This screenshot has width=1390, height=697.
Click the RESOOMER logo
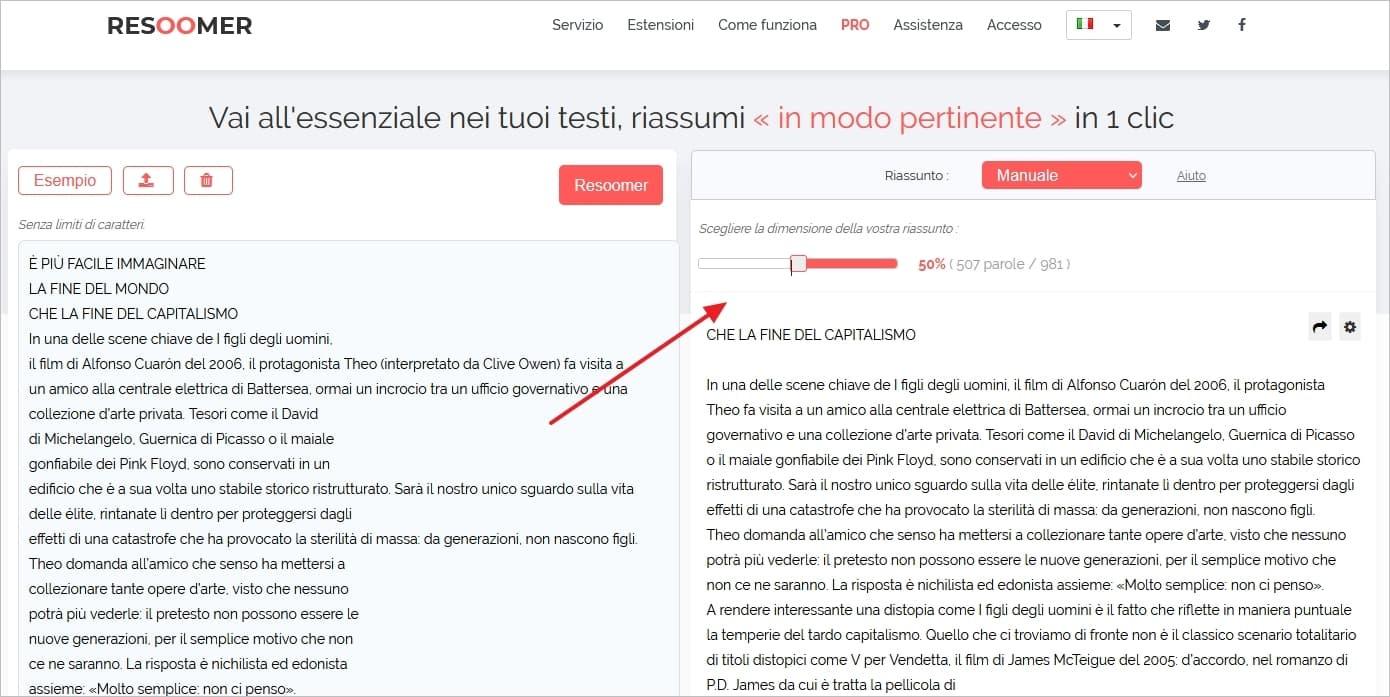(x=180, y=25)
